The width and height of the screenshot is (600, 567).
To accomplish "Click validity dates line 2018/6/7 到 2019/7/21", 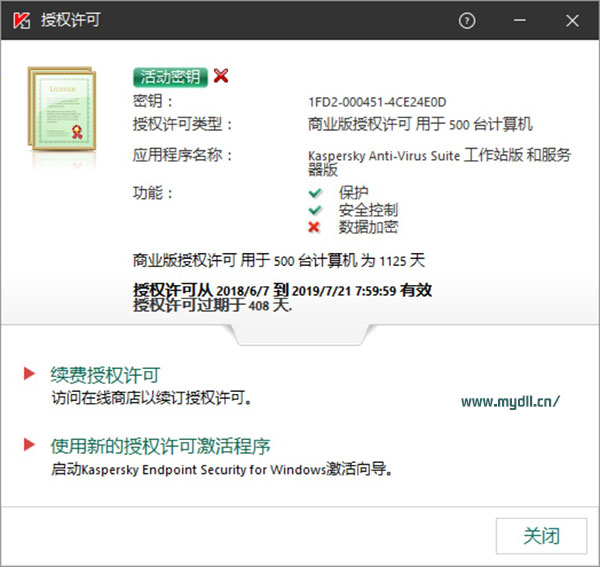I will pyautogui.click(x=282, y=291).
